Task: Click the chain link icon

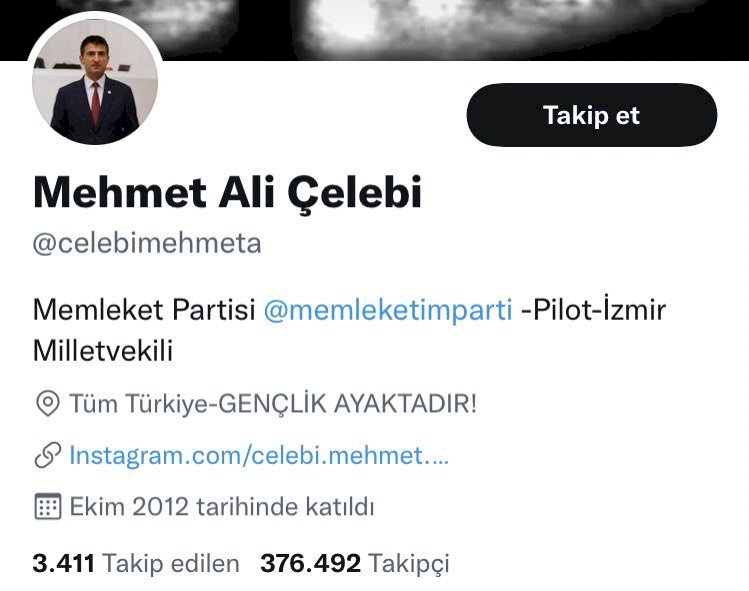Action: 48,455
